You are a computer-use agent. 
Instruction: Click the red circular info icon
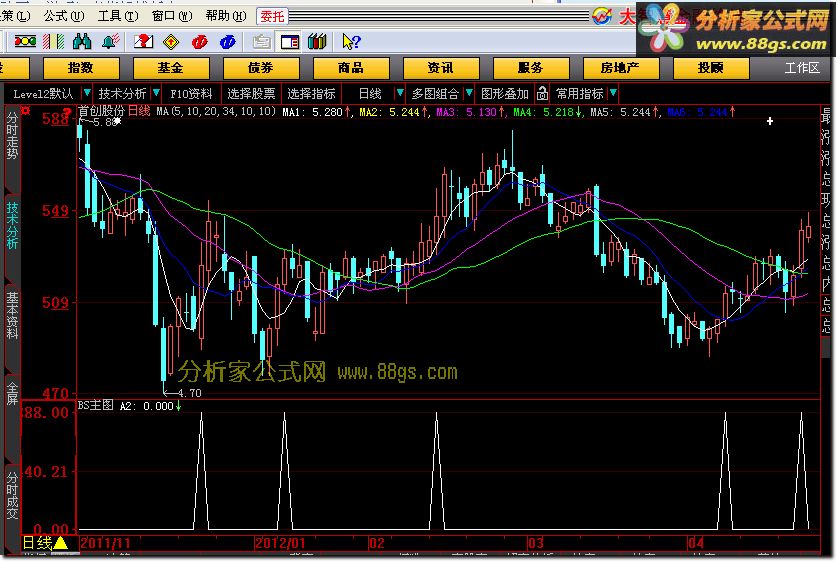coord(199,41)
